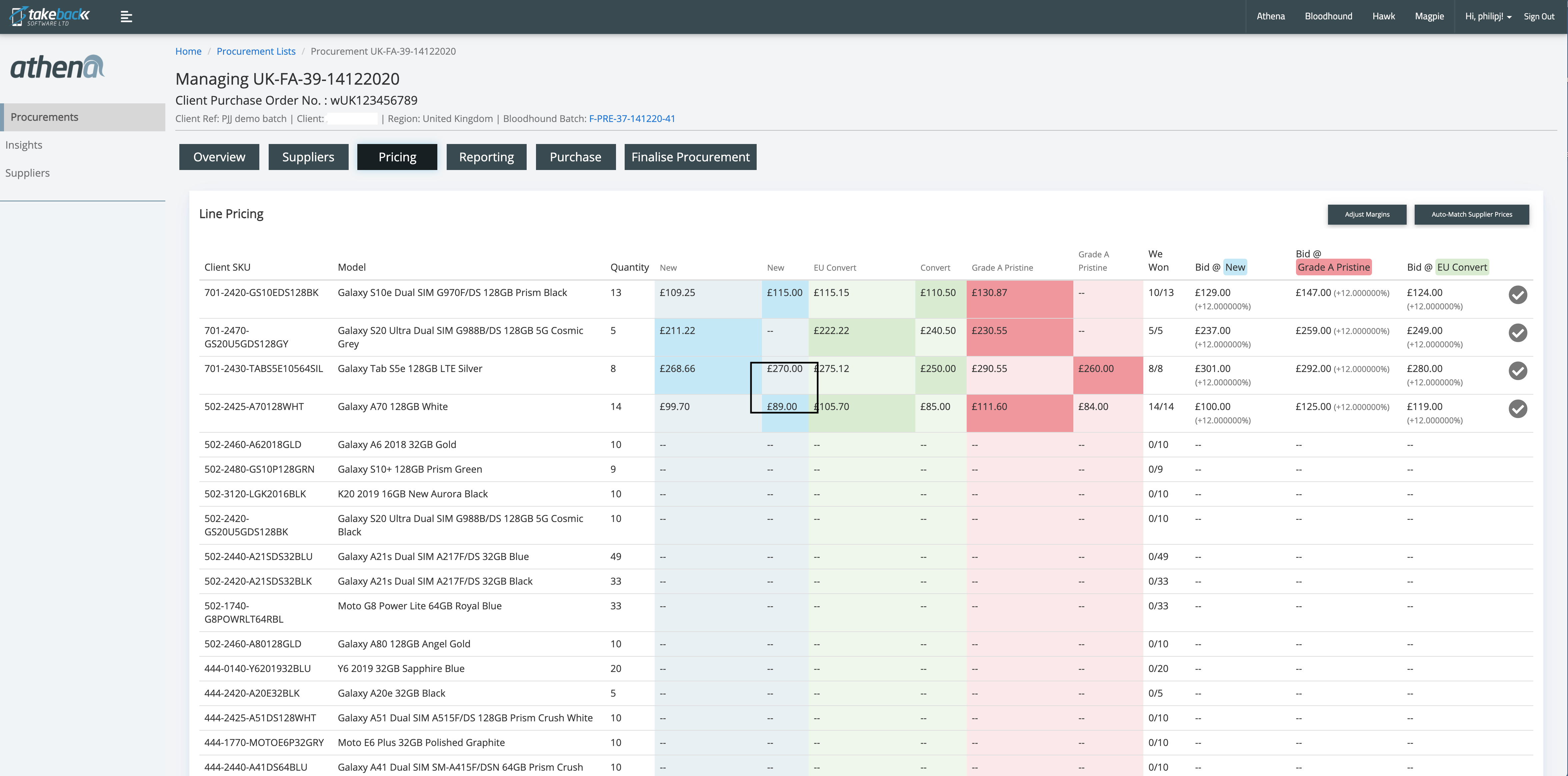This screenshot has height=776, width=1568.
Task: Open the Finalise Procurement tab
Action: (690, 157)
